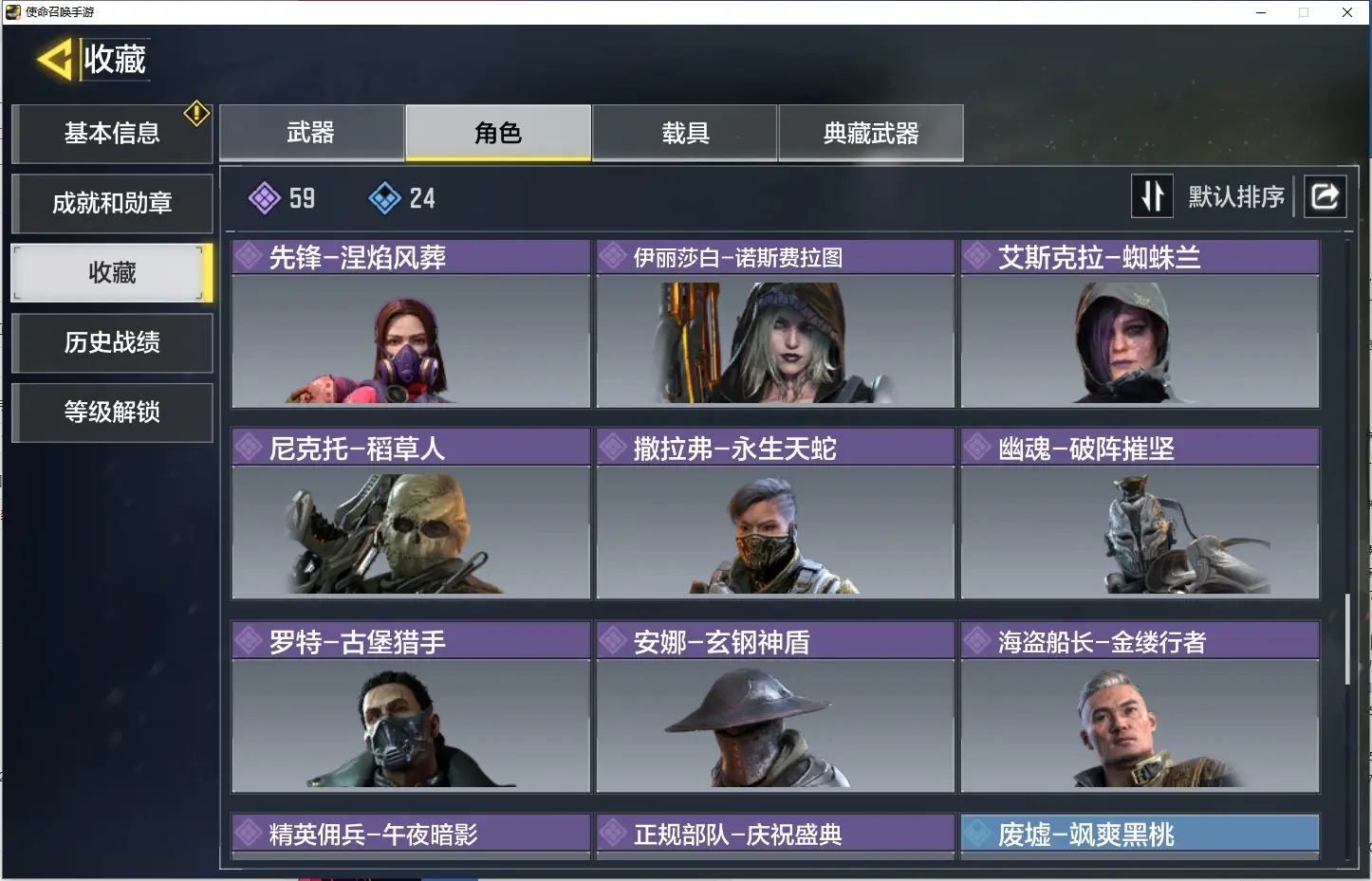Open the 默认排序 sort dropdown

coord(1236,196)
